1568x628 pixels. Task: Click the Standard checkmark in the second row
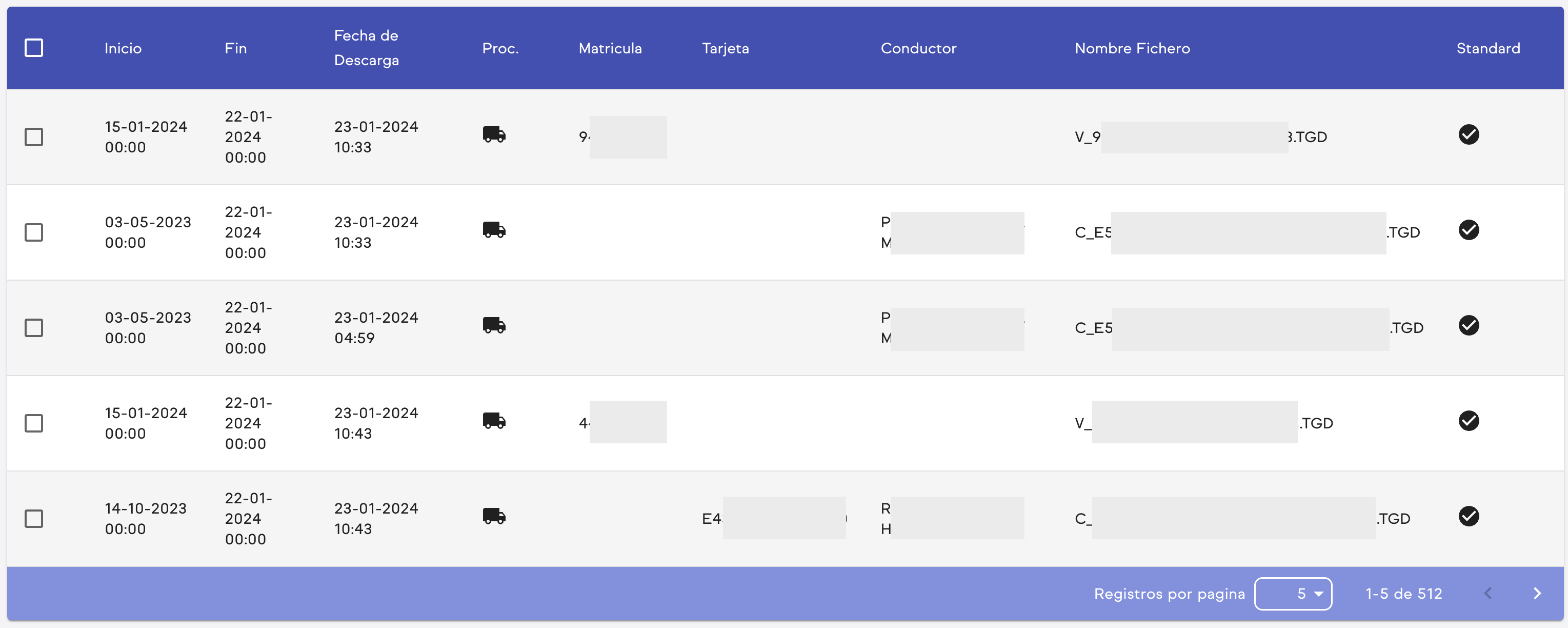pyautogui.click(x=1469, y=230)
